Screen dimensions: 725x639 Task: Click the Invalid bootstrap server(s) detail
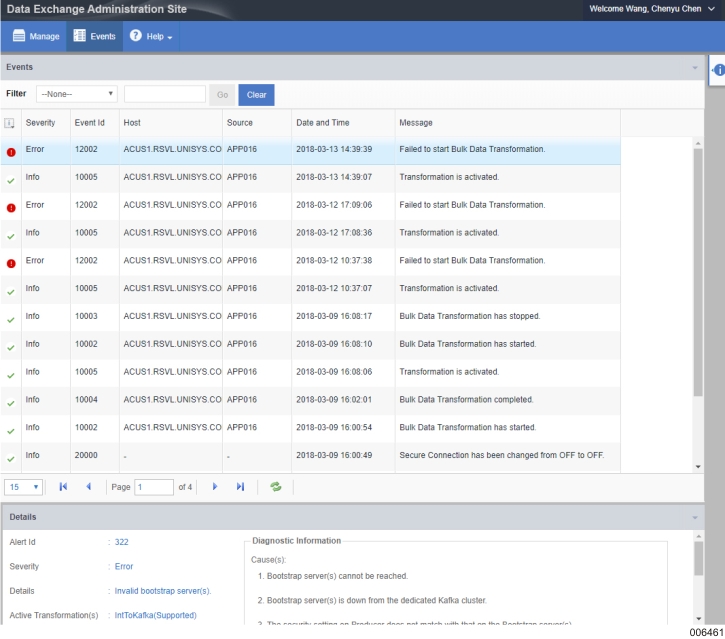[163, 591]
